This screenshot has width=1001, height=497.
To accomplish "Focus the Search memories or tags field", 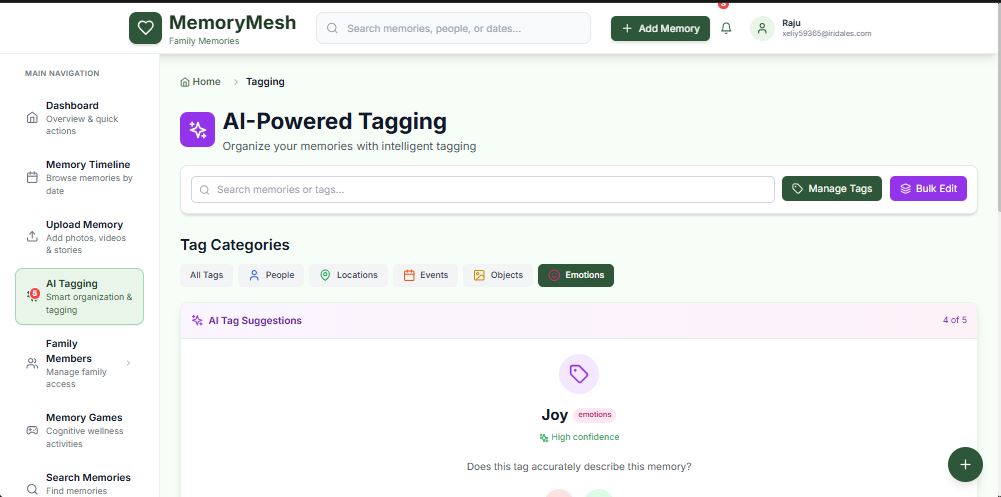I will (483, 189).
